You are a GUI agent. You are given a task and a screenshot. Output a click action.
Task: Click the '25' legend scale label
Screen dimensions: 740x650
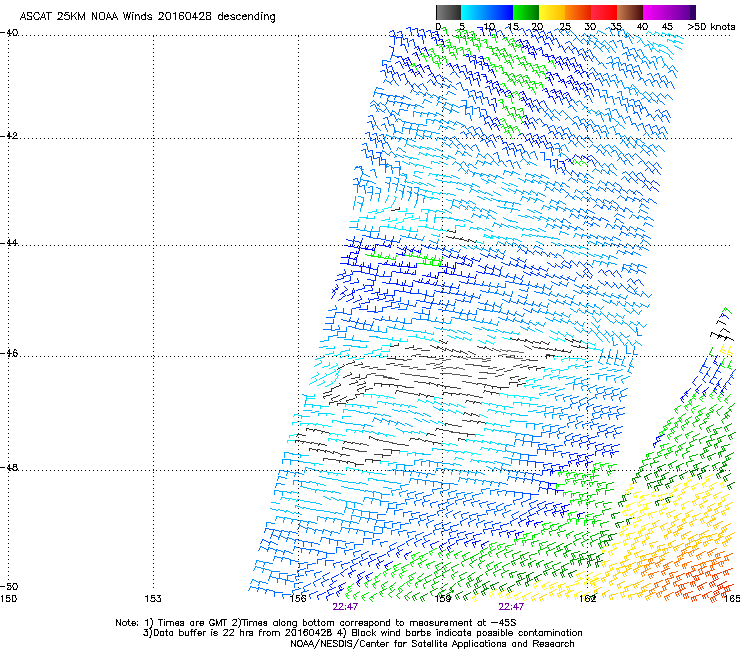(x=565, y=26)
